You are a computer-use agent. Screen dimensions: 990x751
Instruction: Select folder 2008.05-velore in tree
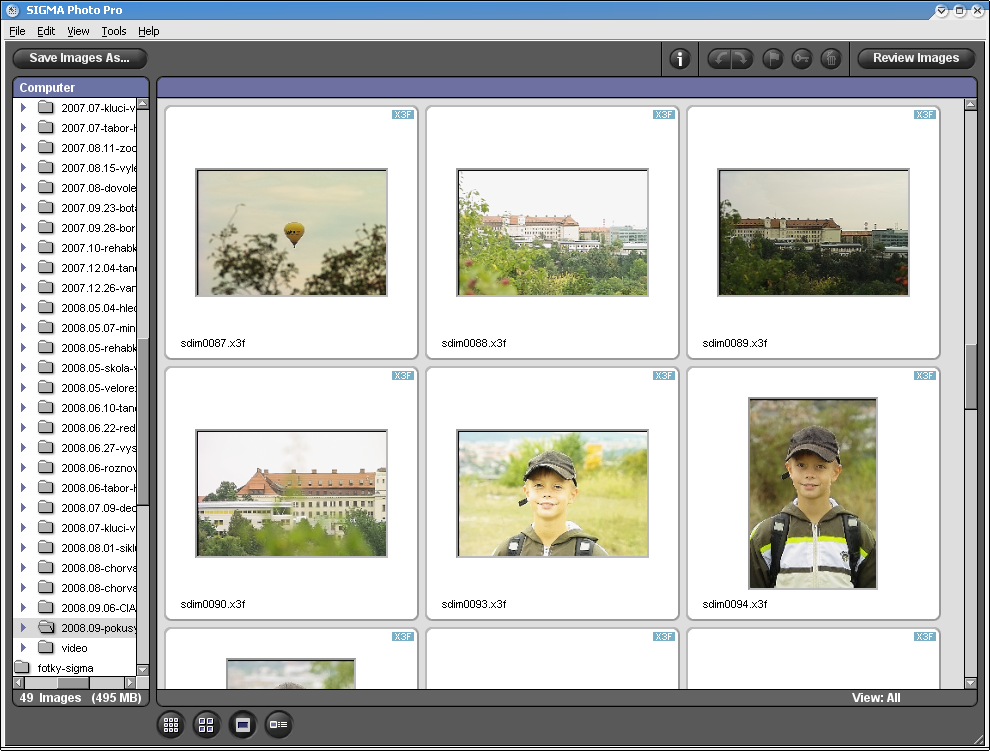[x=98, y=388]
